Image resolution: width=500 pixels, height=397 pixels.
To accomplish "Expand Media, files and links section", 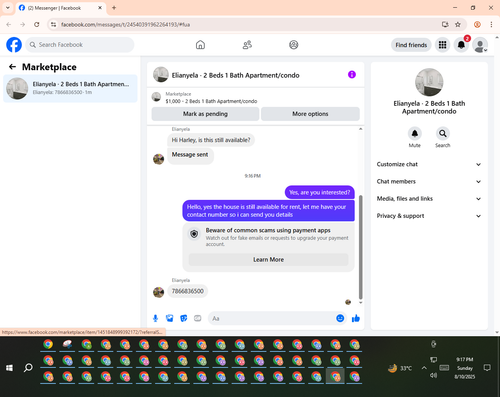I will (x=429, y=199).
